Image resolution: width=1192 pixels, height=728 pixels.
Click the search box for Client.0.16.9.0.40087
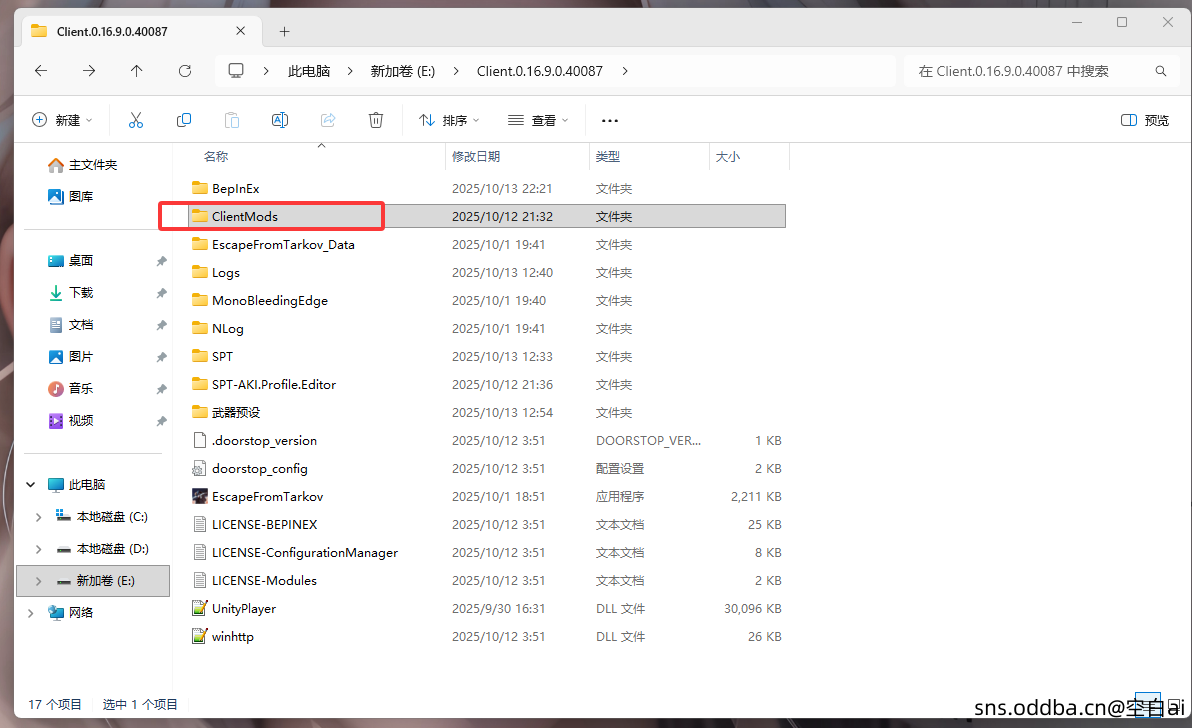[1030, 71]
